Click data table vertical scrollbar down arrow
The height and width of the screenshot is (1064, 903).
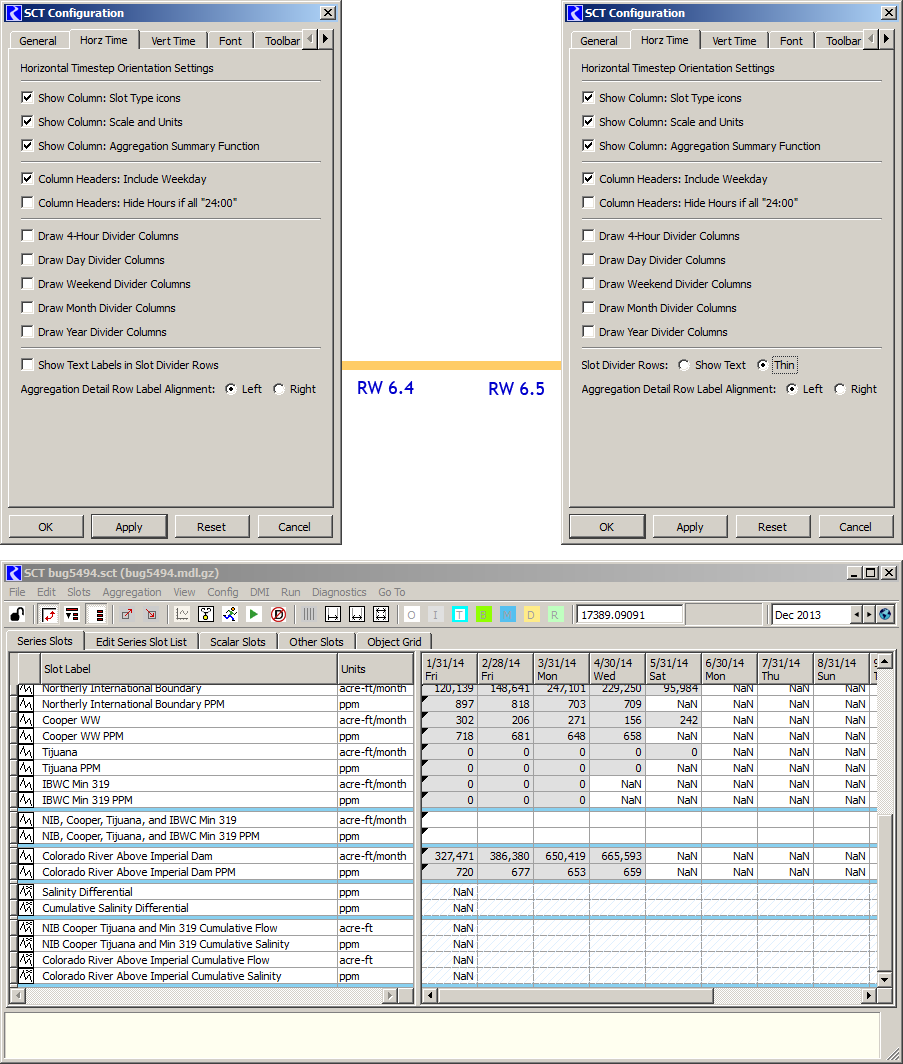pyautogui.click(x=884, y=979)
